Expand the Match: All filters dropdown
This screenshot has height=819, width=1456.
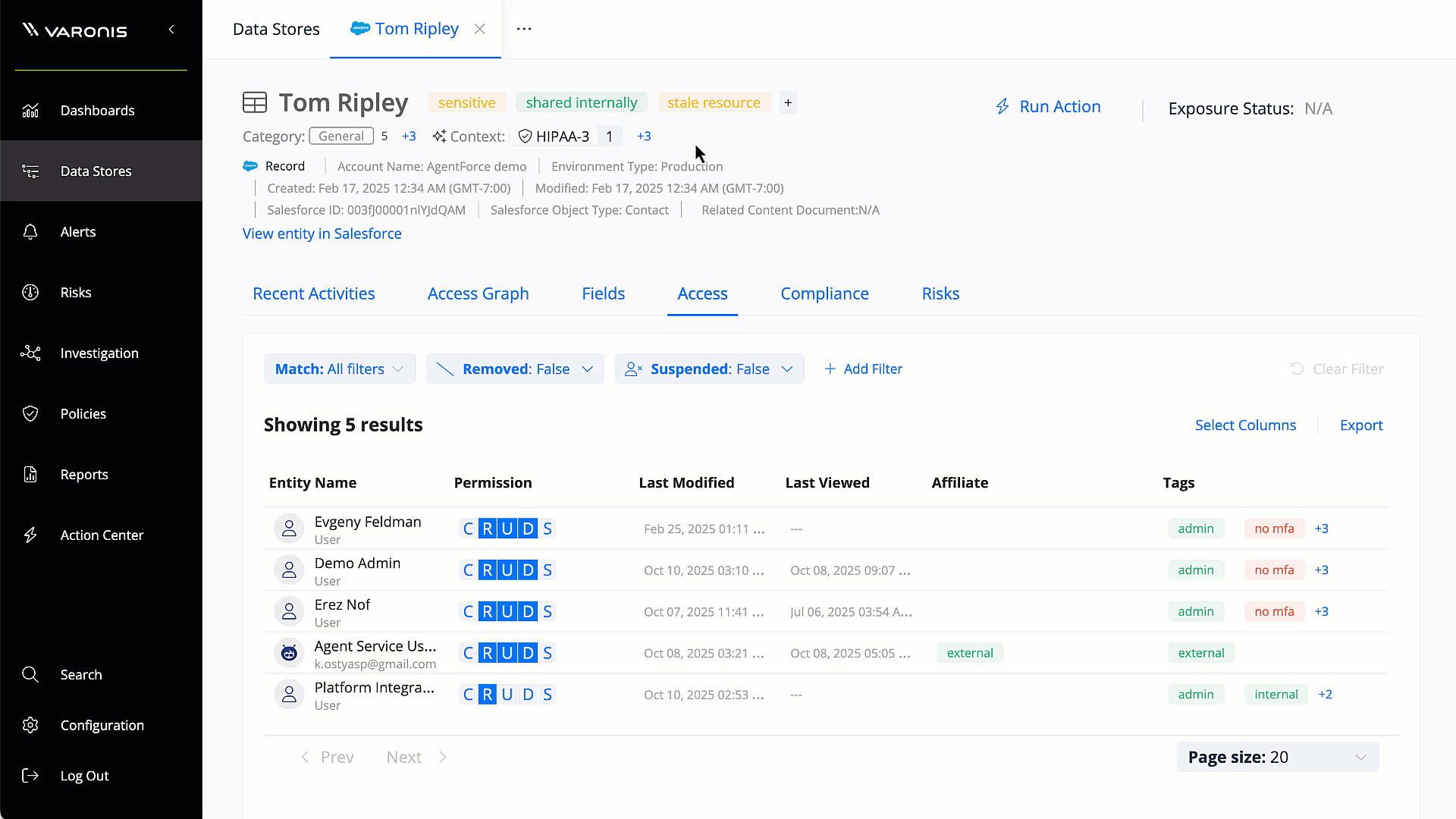pos(339,369)
